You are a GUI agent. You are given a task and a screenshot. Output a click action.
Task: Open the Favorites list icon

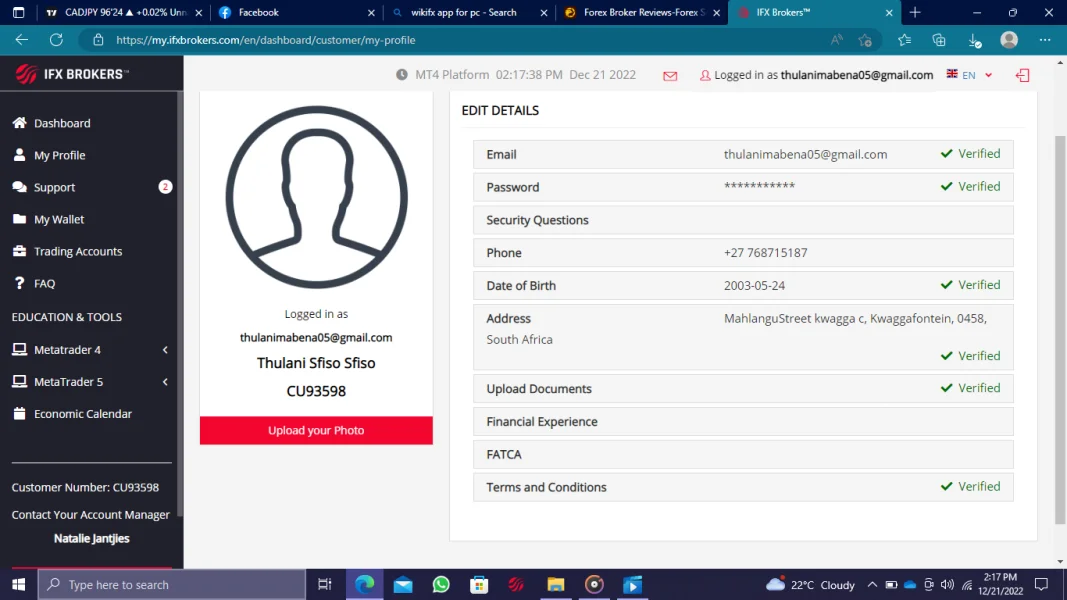[x=904, y=40]
